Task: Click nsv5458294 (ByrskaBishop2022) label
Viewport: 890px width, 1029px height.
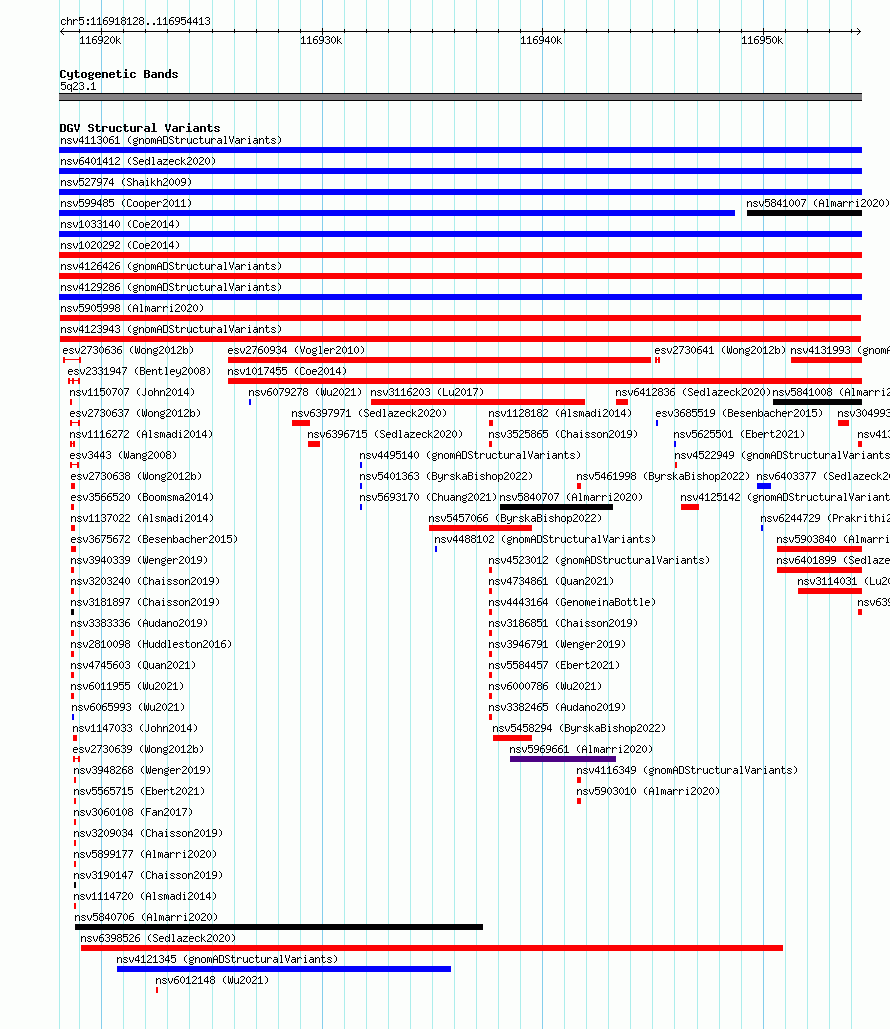Action: tap(579, 728)
